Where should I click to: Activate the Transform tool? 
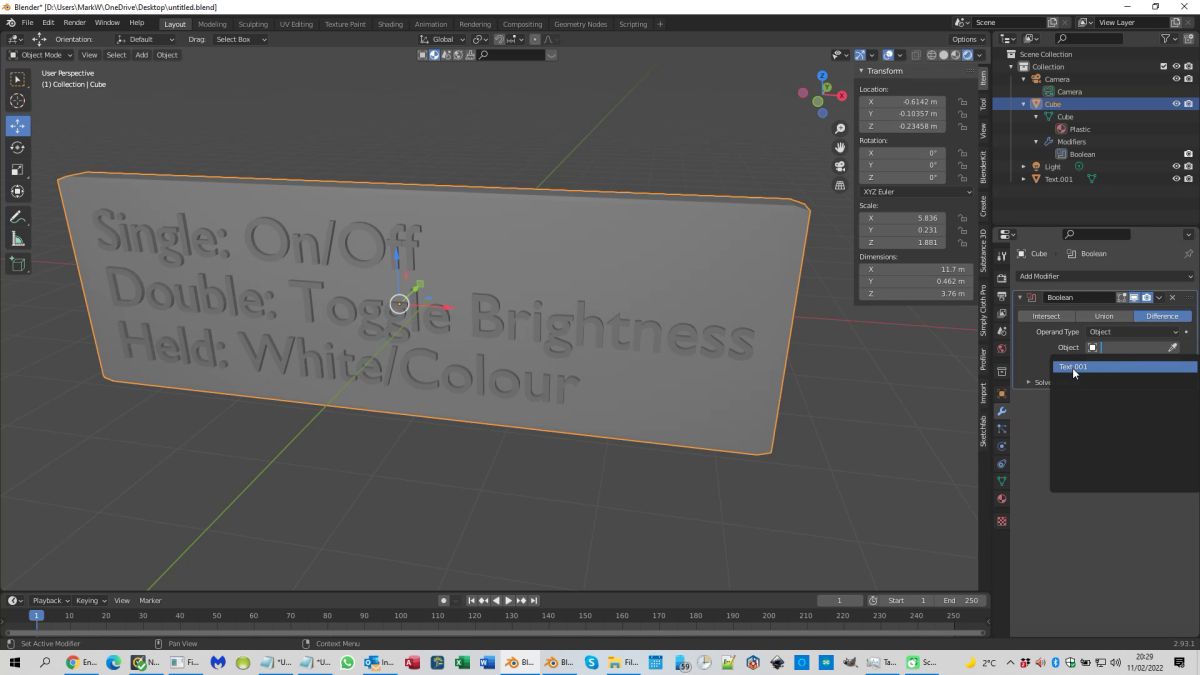(x=18, y=192)
